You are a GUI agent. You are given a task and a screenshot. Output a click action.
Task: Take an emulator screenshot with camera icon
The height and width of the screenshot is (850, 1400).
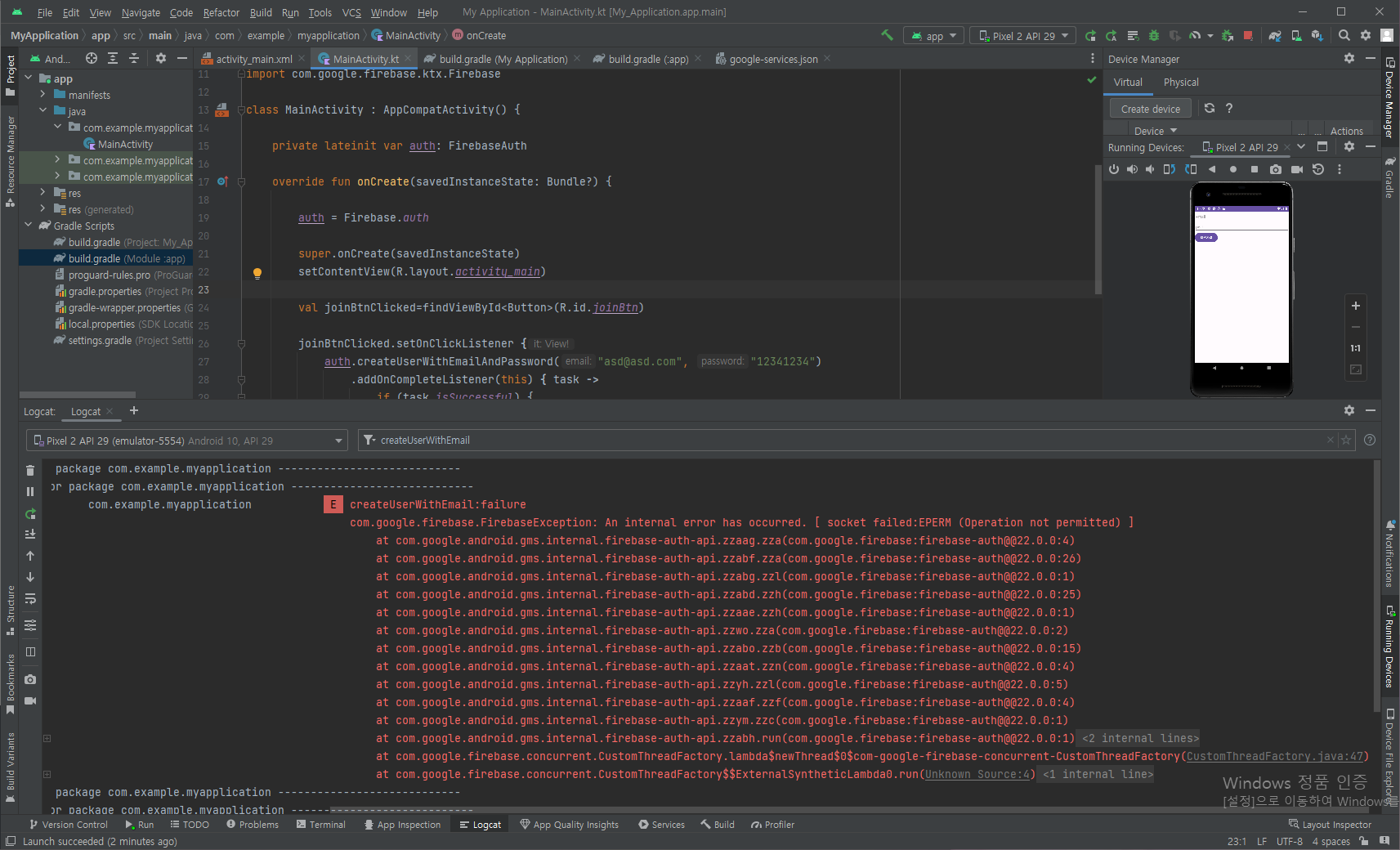pos(1276,169)
